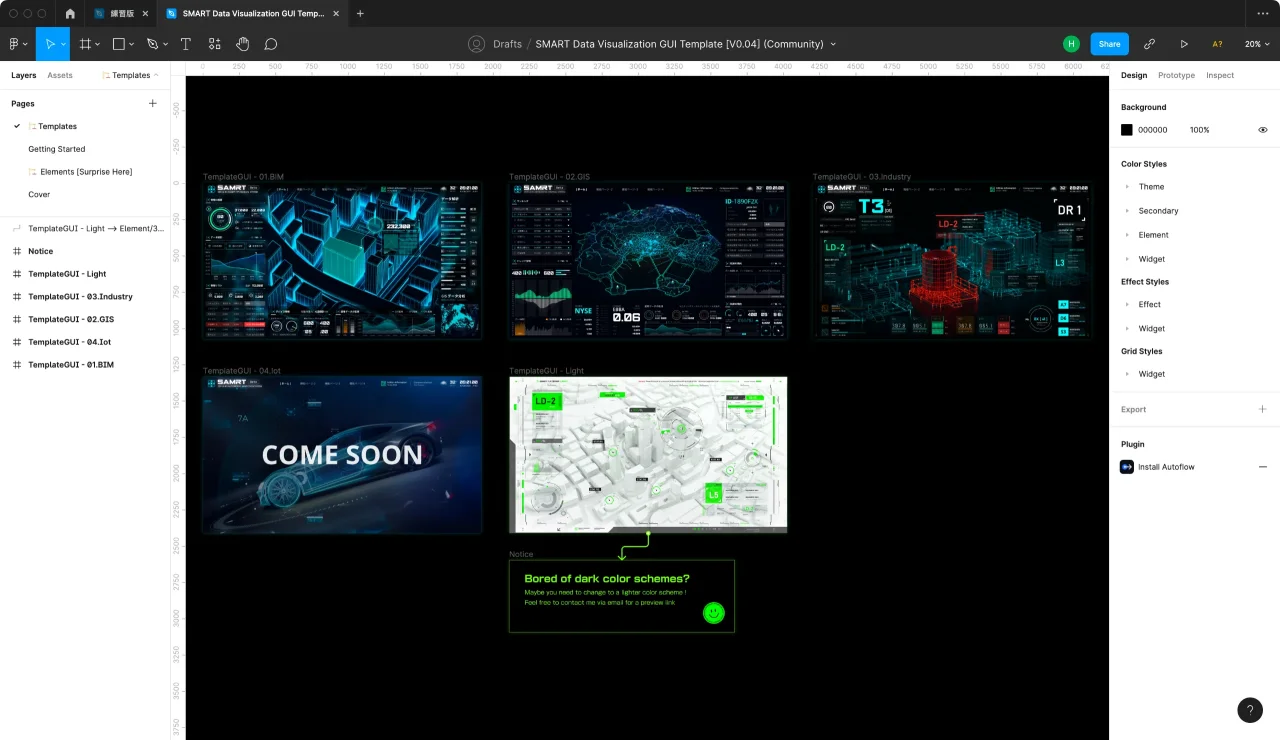Click the Present play icon
This screenshot has height=740, width=1280.
tap(1184, 44)
